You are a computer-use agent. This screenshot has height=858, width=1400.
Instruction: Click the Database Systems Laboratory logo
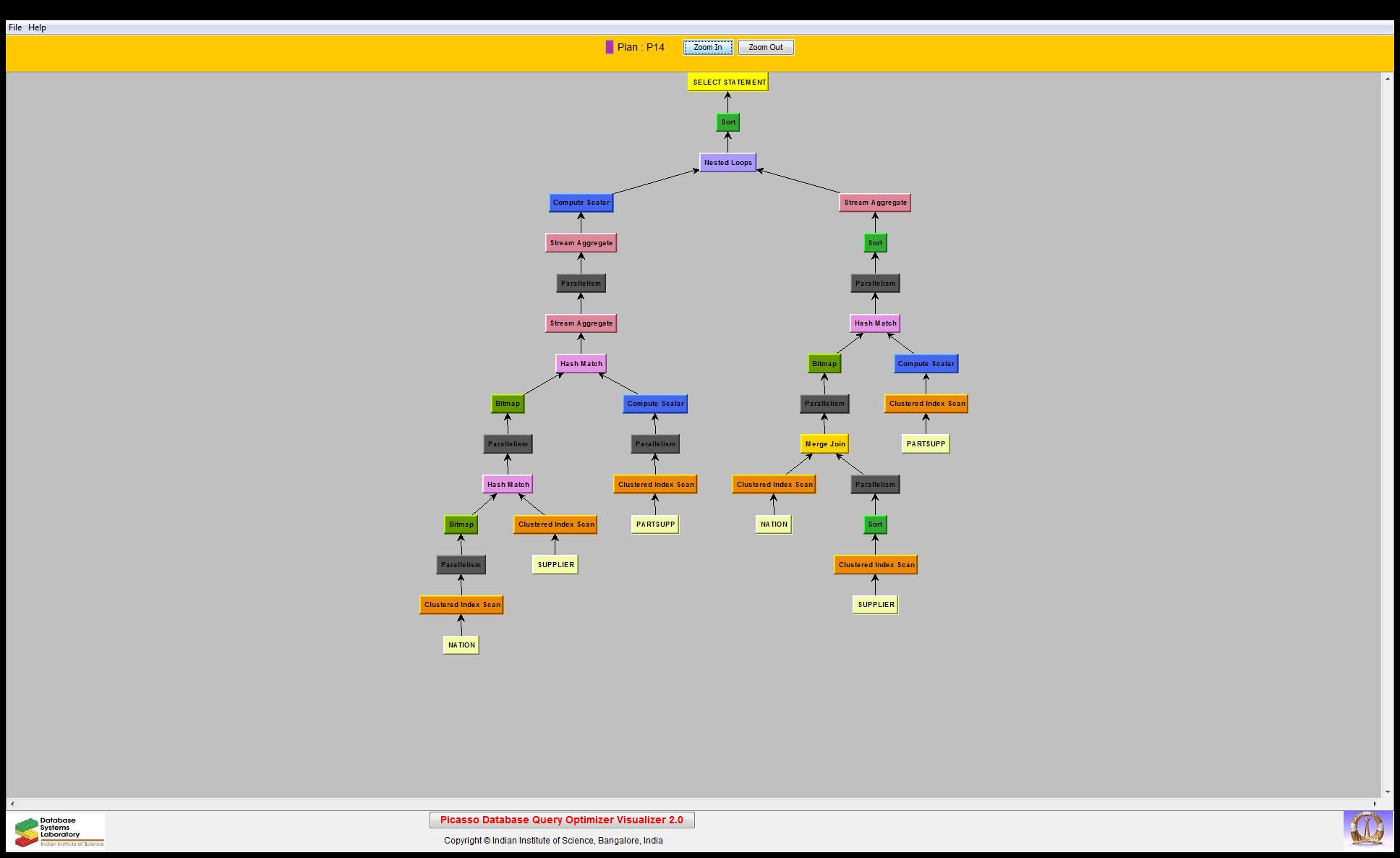click(59, 831)
